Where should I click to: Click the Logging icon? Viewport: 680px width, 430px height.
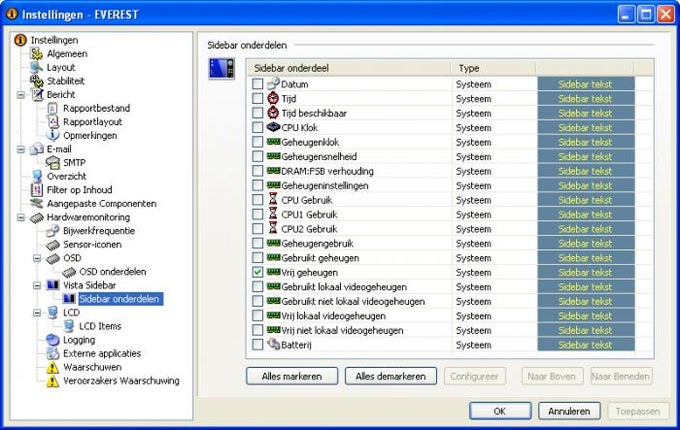coord(52,340)
